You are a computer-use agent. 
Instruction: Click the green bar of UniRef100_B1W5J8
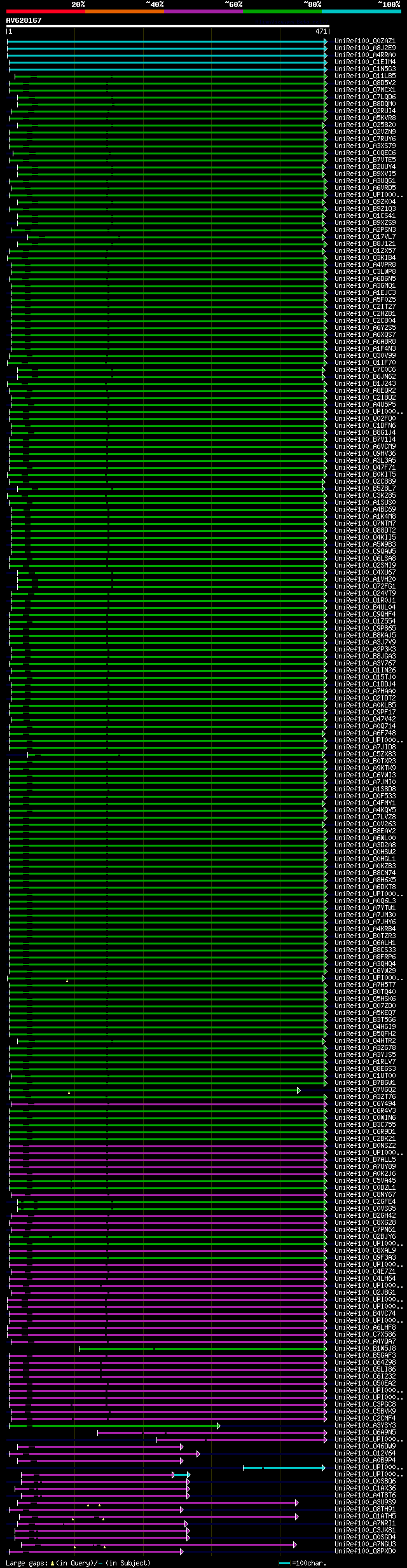[x=203, y=1349]
